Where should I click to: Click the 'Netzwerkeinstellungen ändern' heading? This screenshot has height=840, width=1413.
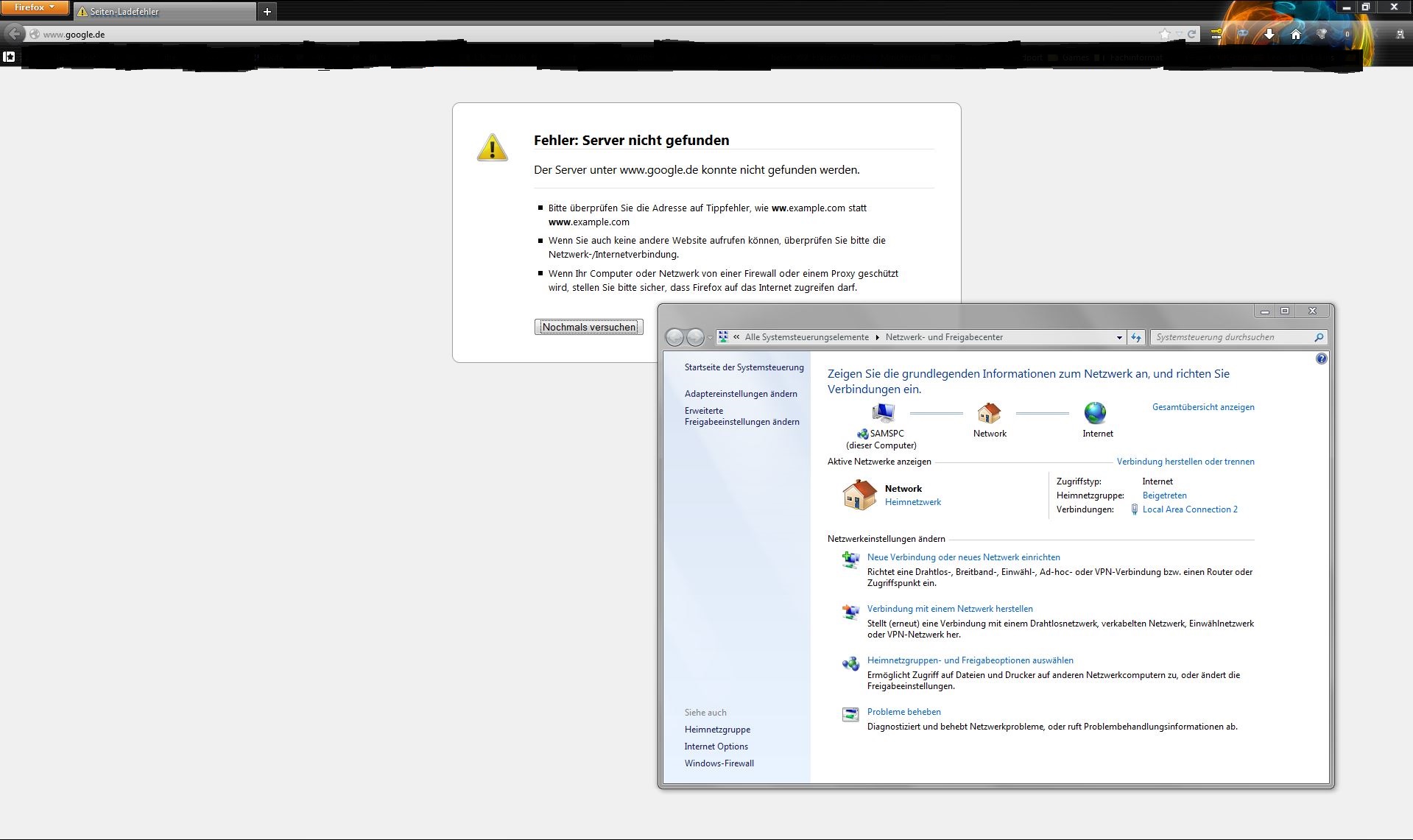click(886, 539)
